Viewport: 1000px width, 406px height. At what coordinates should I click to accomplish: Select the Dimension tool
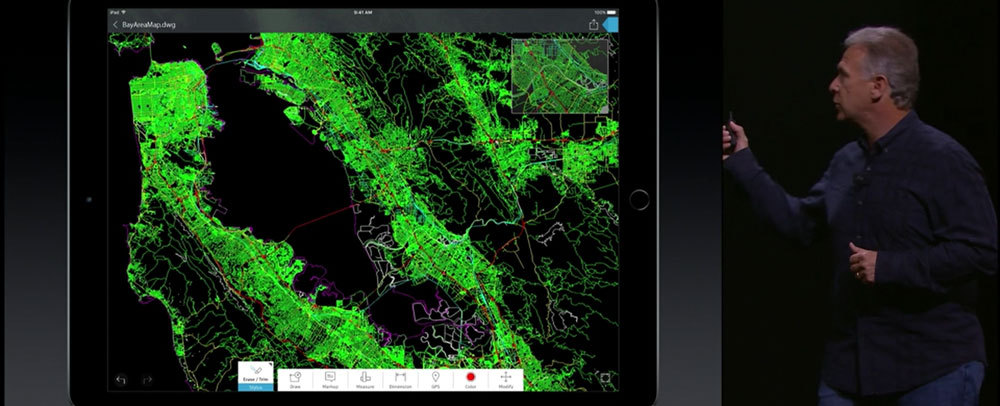coord(400,380)
